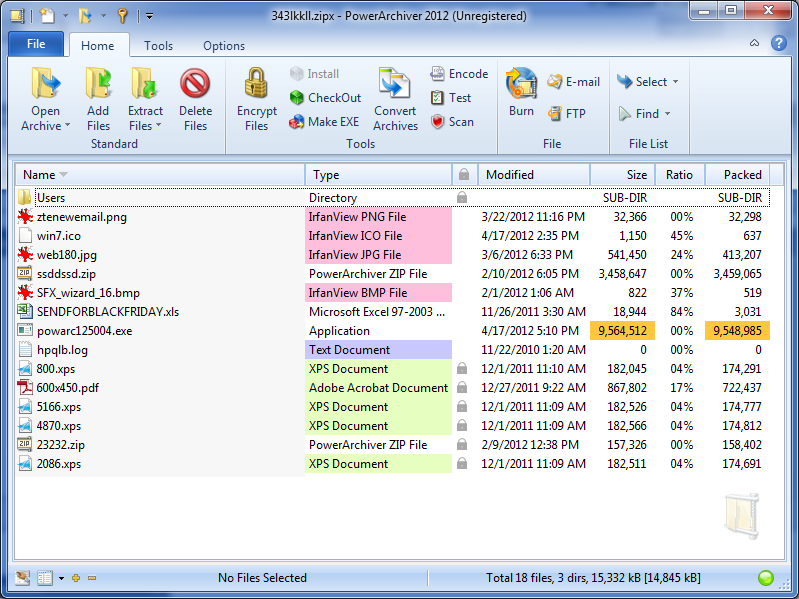
Task: Click the lock column header icon
Action: pyautogui.click(x=464, y=175)
